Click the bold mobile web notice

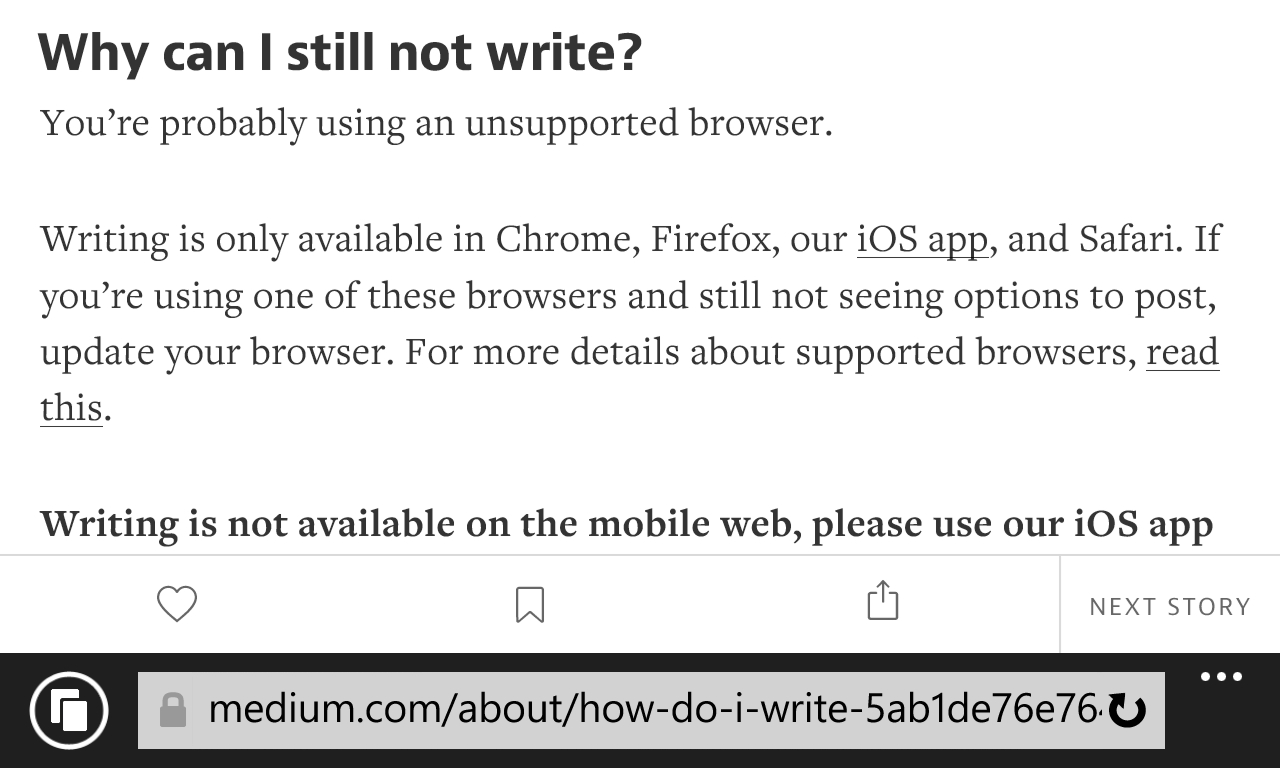[x=626, y=524]
